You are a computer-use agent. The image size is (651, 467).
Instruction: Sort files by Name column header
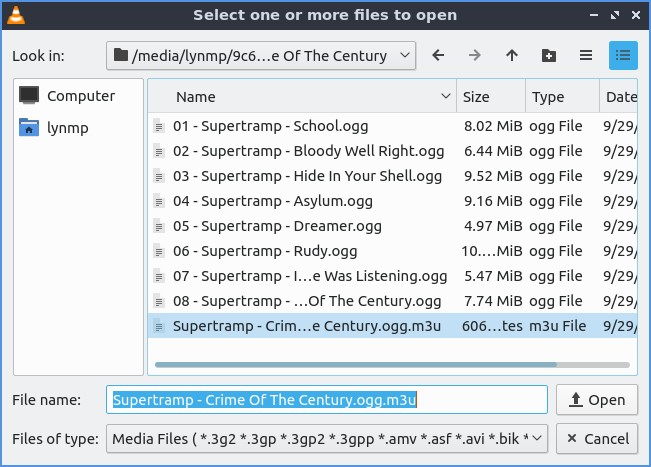pyautogui.click(x=300, y=97)
